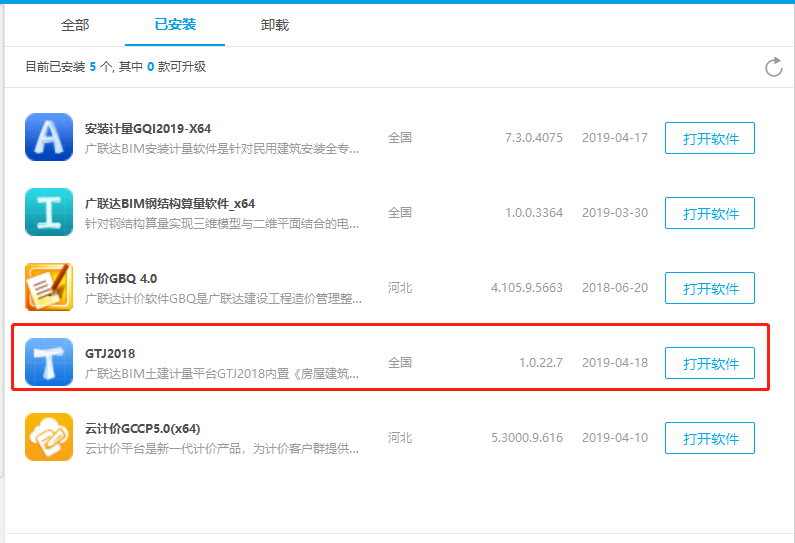Click the description starting 针对钢结构算量
Screen dimensions: 795x543
pos(222,224)
